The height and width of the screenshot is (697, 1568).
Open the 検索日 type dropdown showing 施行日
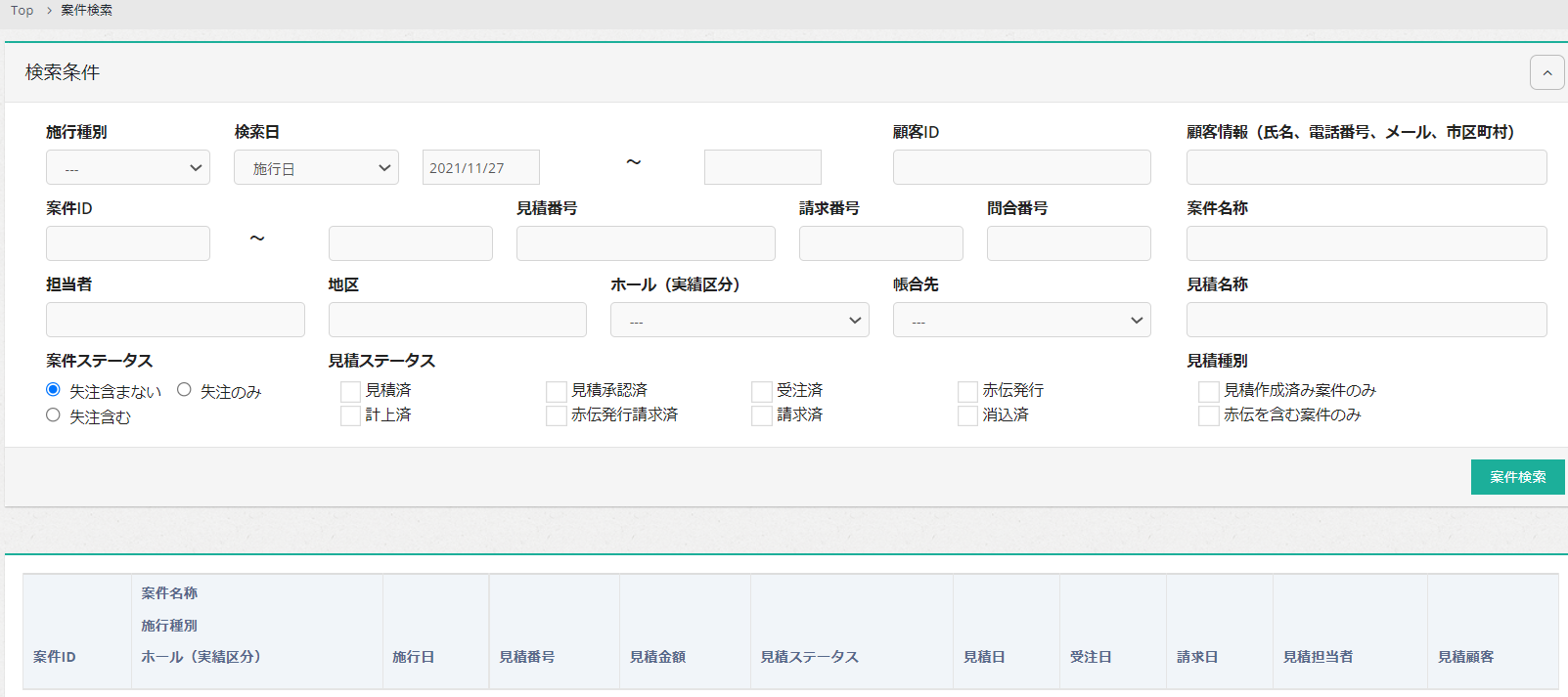(316, 168)
